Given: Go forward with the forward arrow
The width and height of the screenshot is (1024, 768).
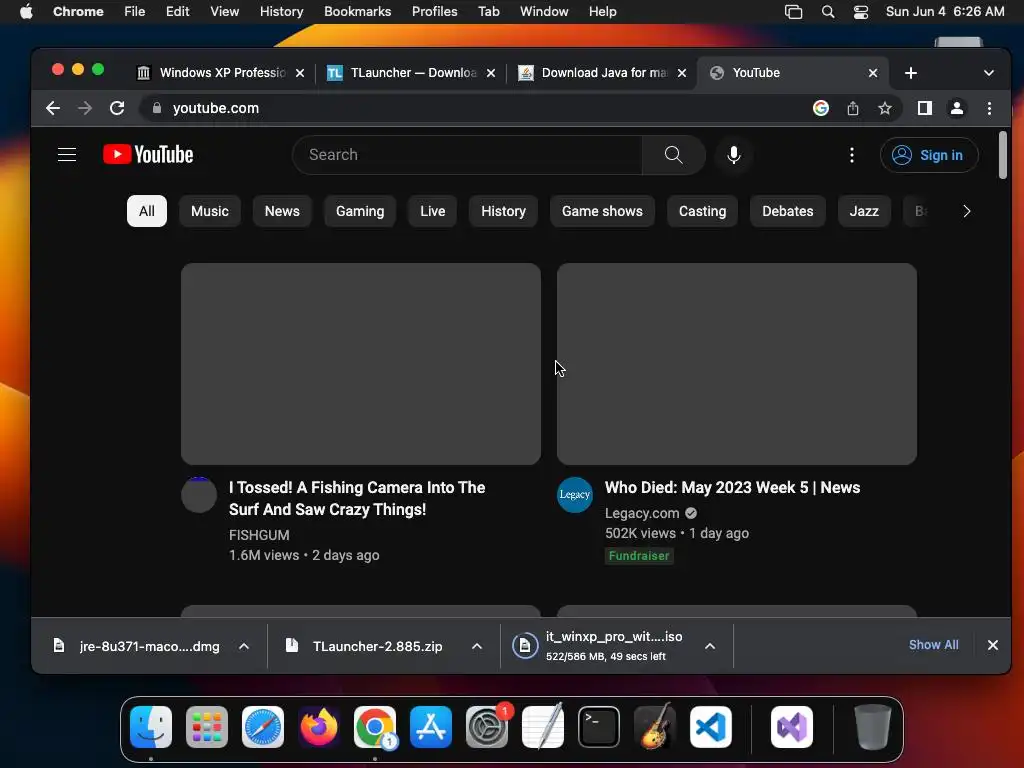Looking at the screenshot, I should pos(85,108).
